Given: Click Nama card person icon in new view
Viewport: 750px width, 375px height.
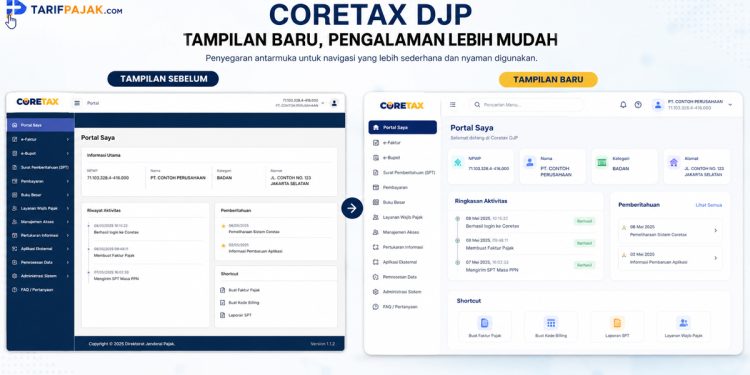Looking at the screenshot, I should pyautogui.click(x=529, y=162).
